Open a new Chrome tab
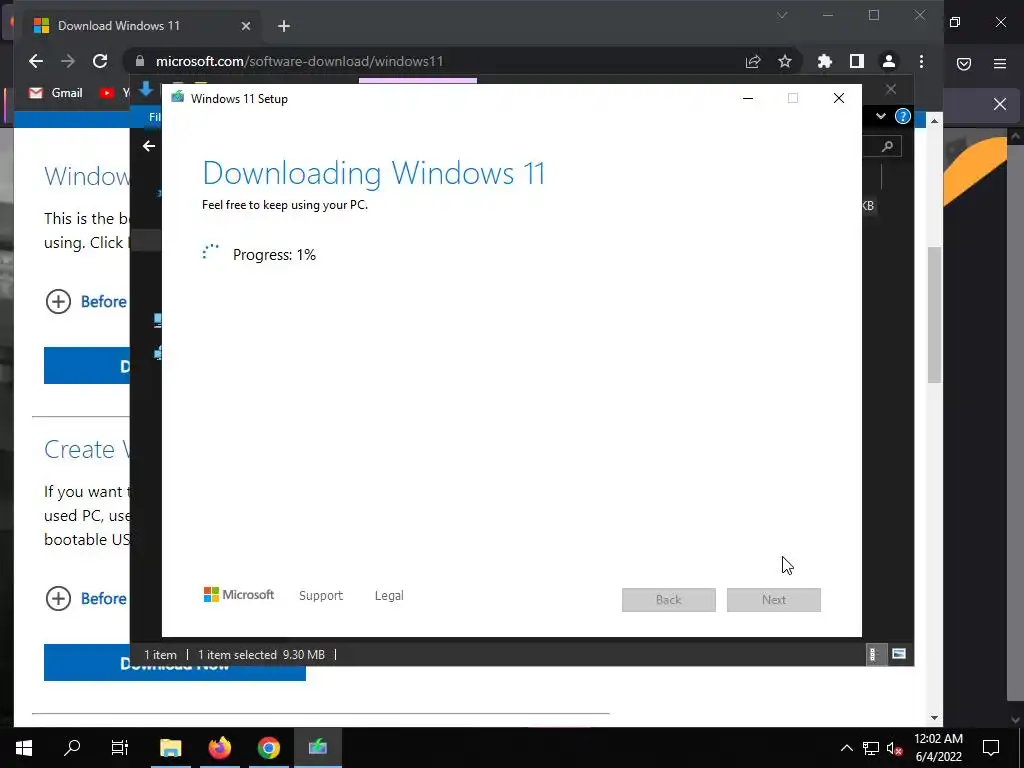The height and width of the screenshot is (768, 1024). 283,26
